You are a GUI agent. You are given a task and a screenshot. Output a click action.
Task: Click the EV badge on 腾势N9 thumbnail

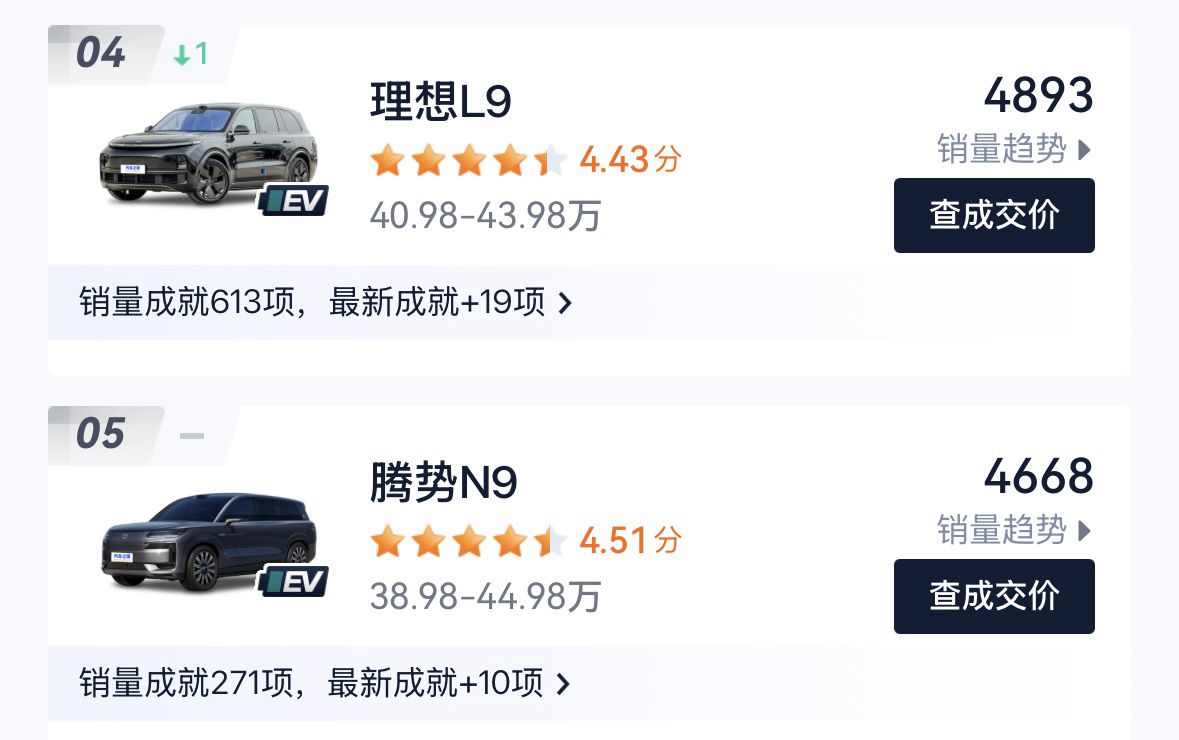coord(294,582)
